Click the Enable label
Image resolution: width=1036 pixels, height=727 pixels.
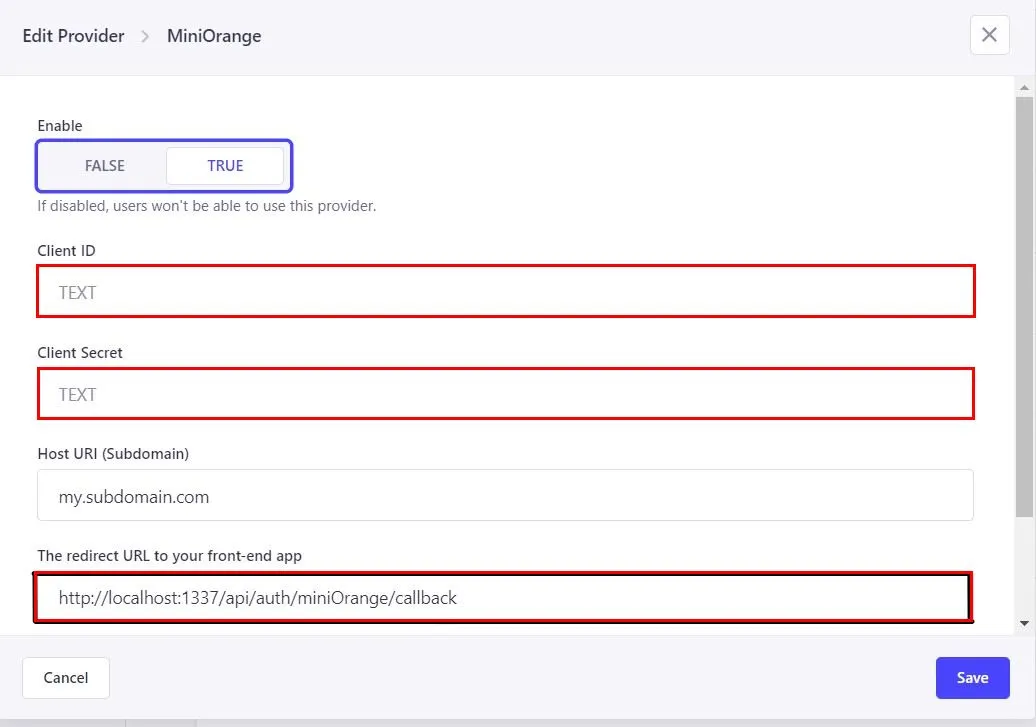point(60,126)
